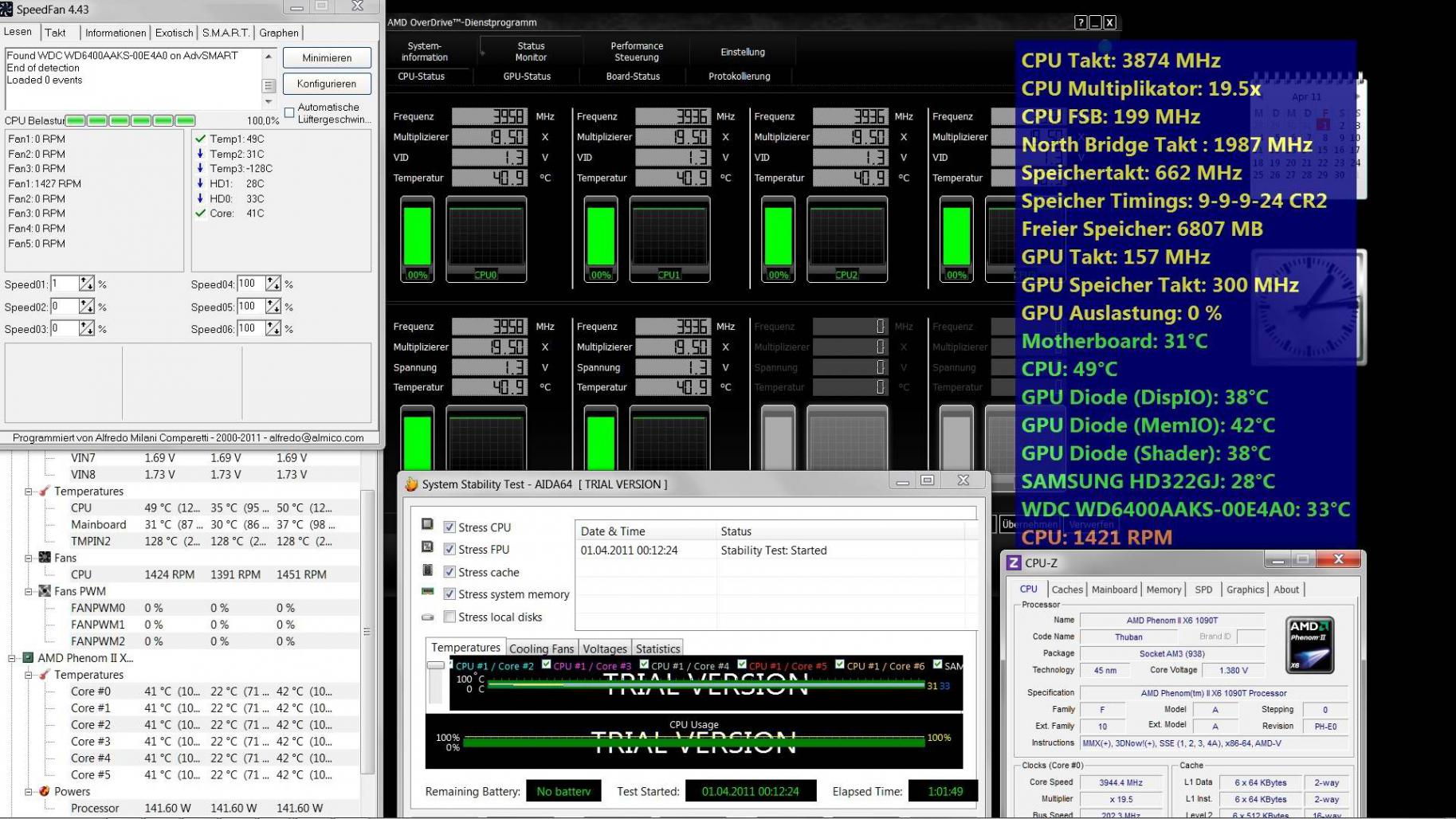Click the green check icon beside Core in SpeedFan
Screen dimensions: 1456x819
pyautogui.click(x=200, y=213)
